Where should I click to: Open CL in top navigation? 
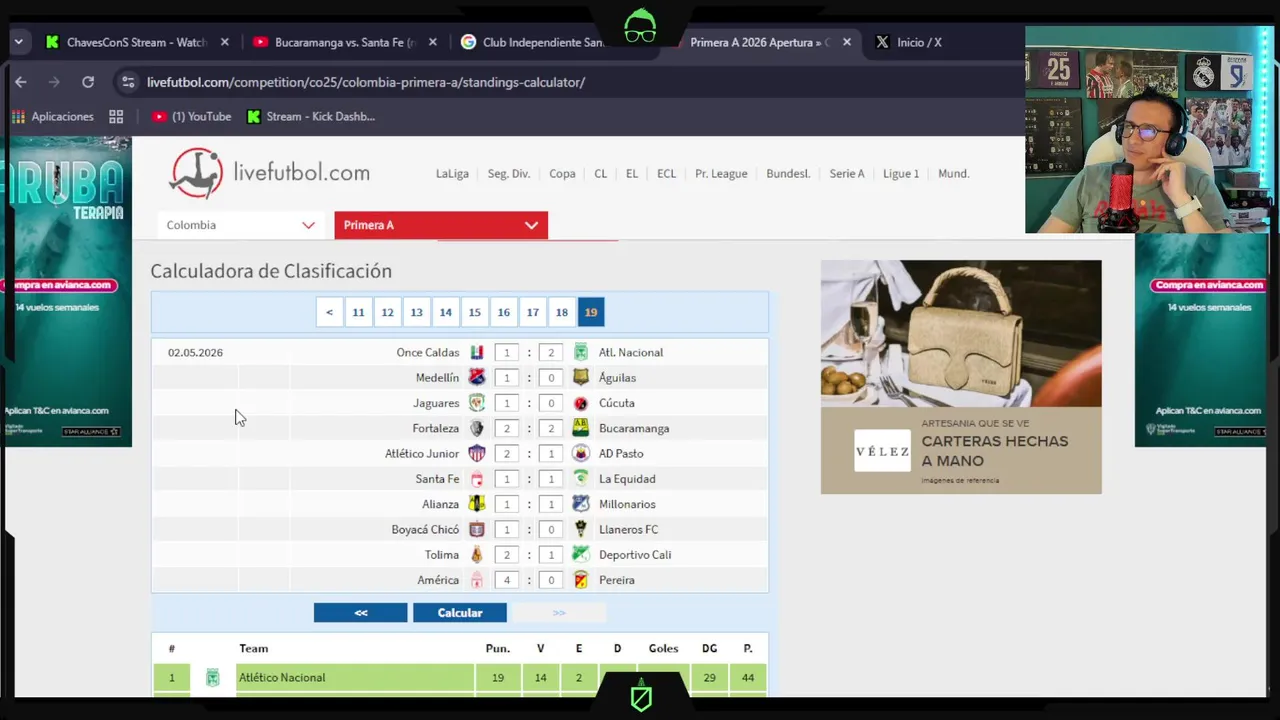(600, 174)
